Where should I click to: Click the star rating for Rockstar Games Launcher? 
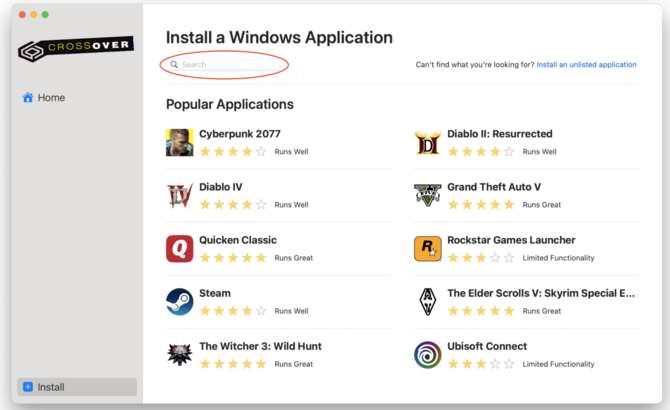click(x=481, y=258)
